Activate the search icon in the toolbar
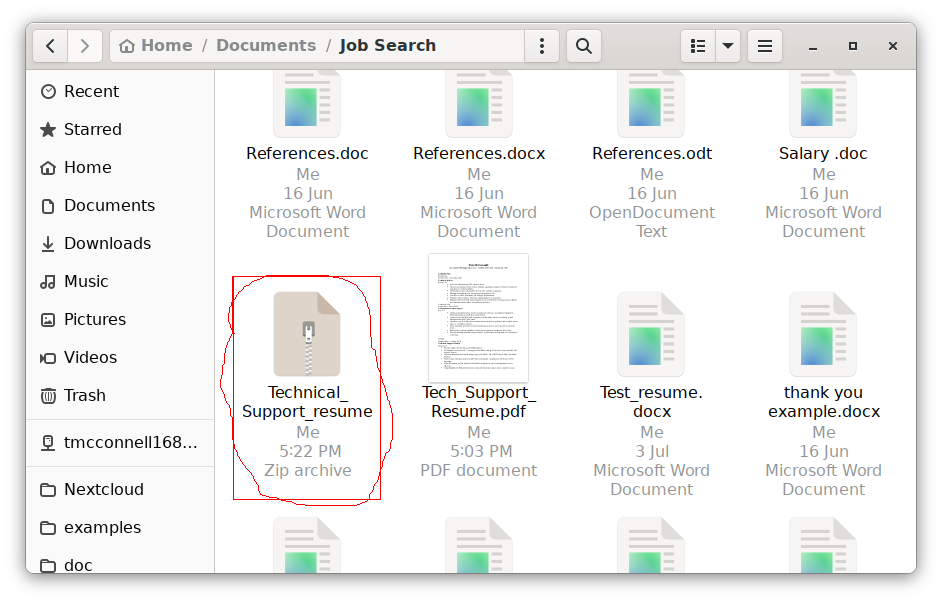This screenshot has height=602, width=942. (584, 45)
